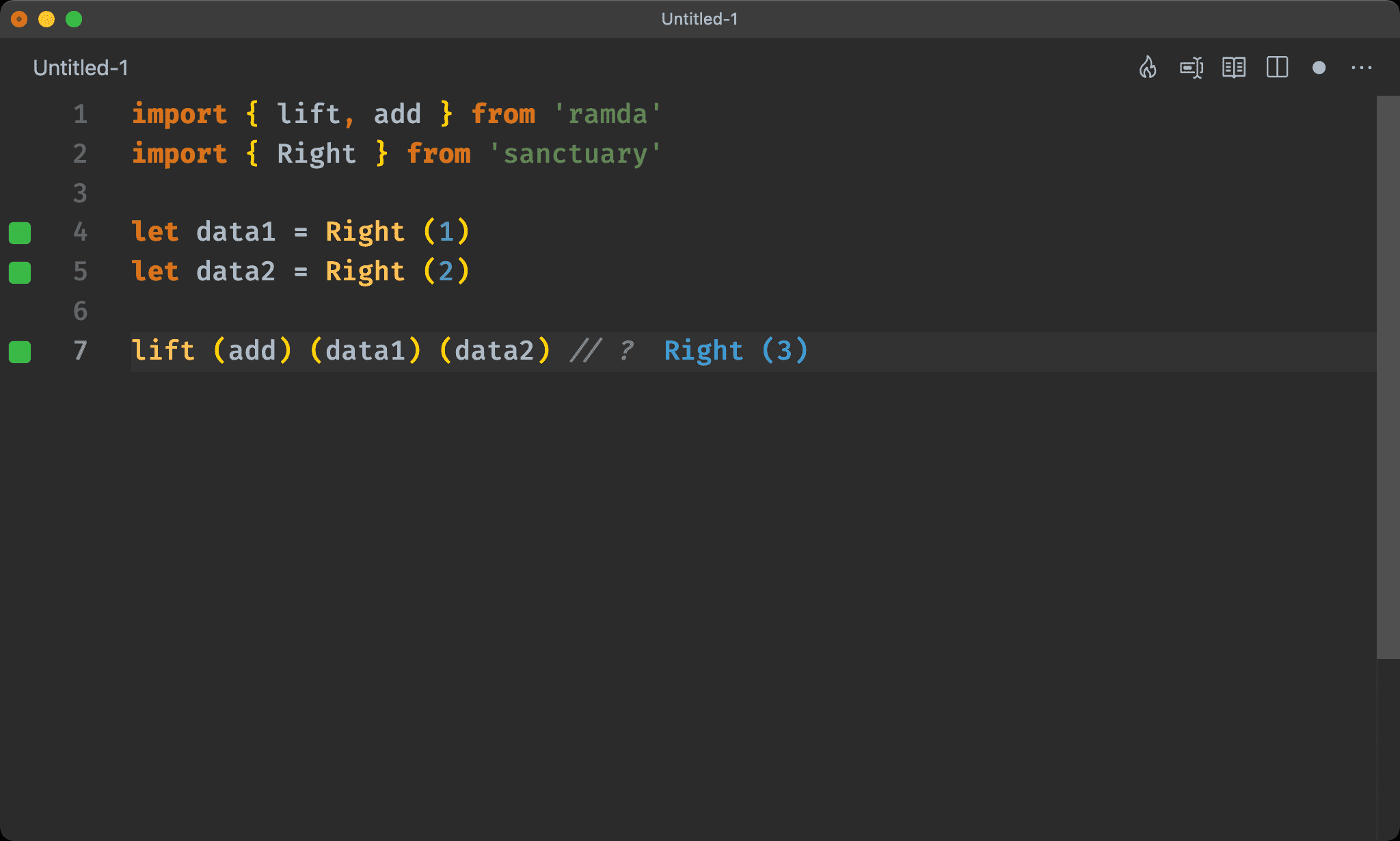Select the breadcrumb panel icon

pyautogui.click(x=1192, y=68)
